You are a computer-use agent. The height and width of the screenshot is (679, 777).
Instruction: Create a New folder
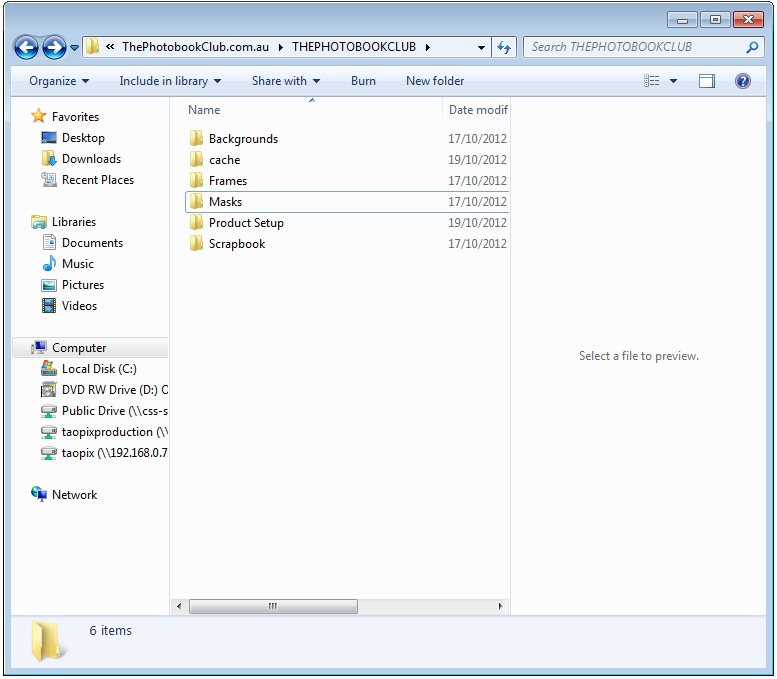[435, 81]
